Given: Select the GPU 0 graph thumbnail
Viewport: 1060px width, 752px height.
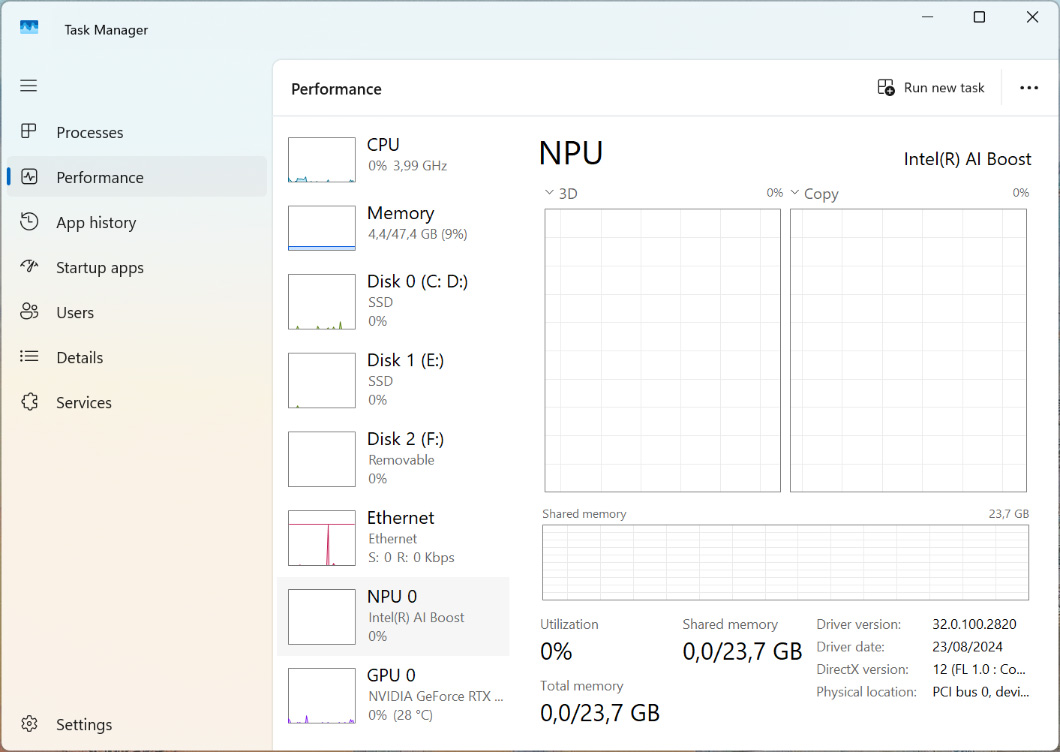Looking at the screenshot, I should [322, 696].
